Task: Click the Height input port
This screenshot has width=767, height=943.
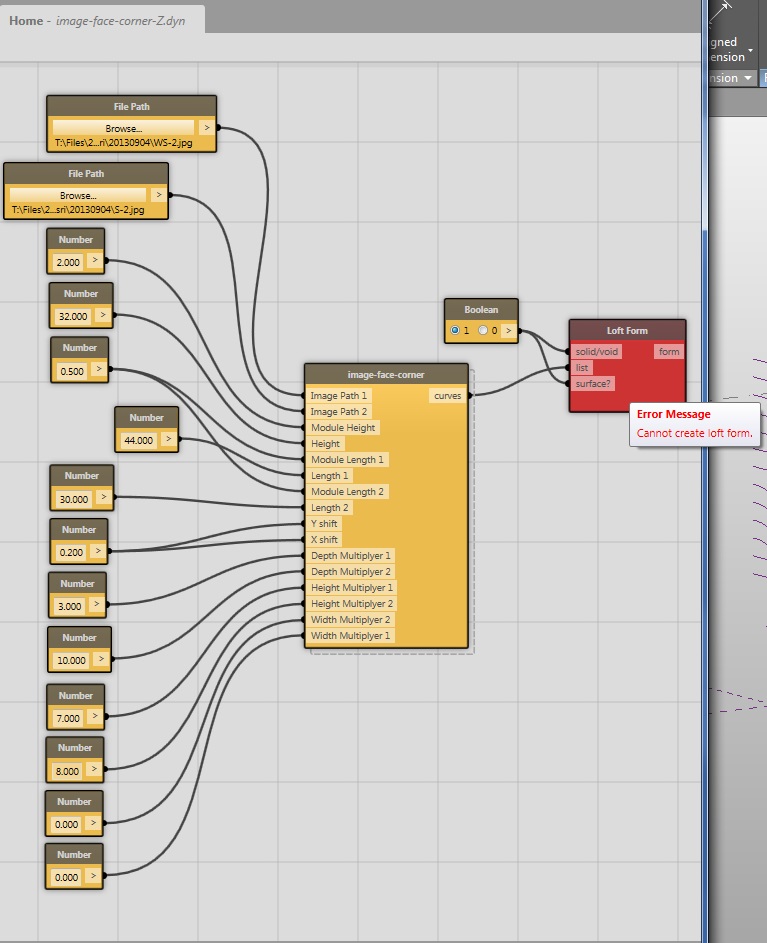Action: [325, 444]
